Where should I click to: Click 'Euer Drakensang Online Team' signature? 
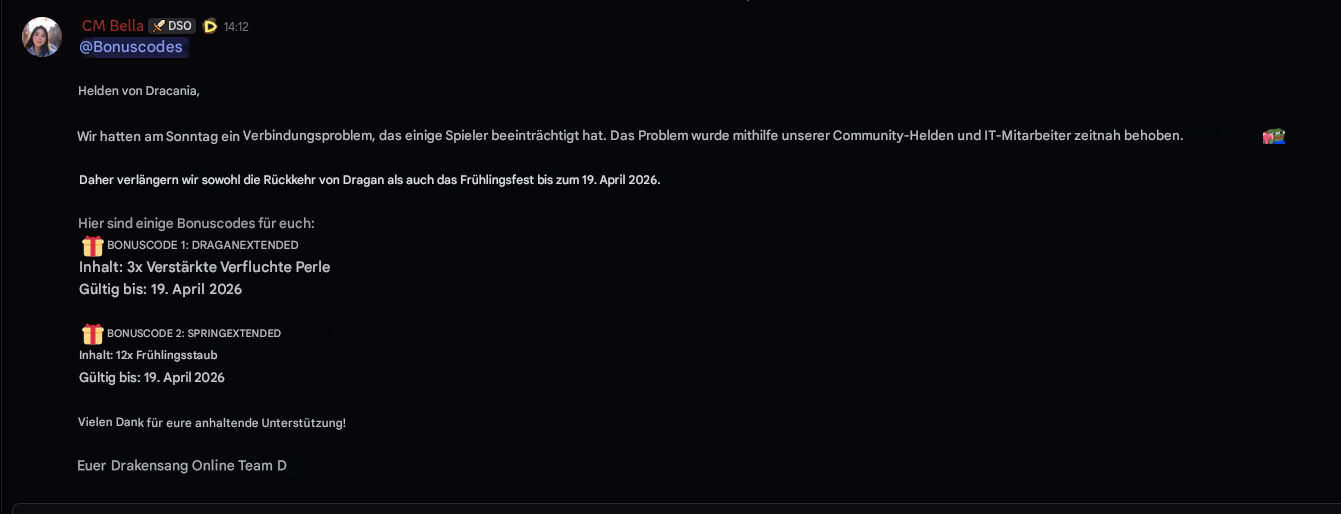tap(182, 466)
